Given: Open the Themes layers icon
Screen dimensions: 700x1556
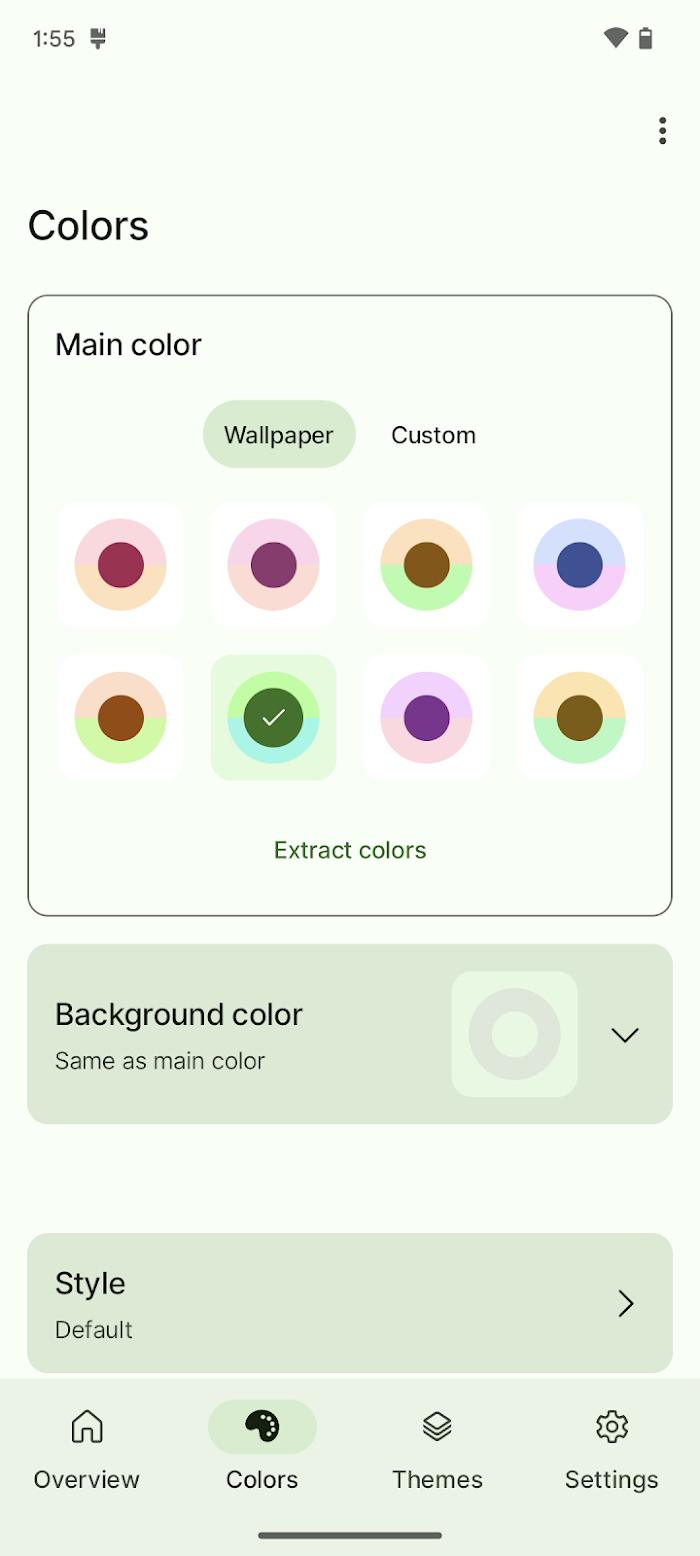Looking at the screenshot, I should click(x=437, y=1426).
